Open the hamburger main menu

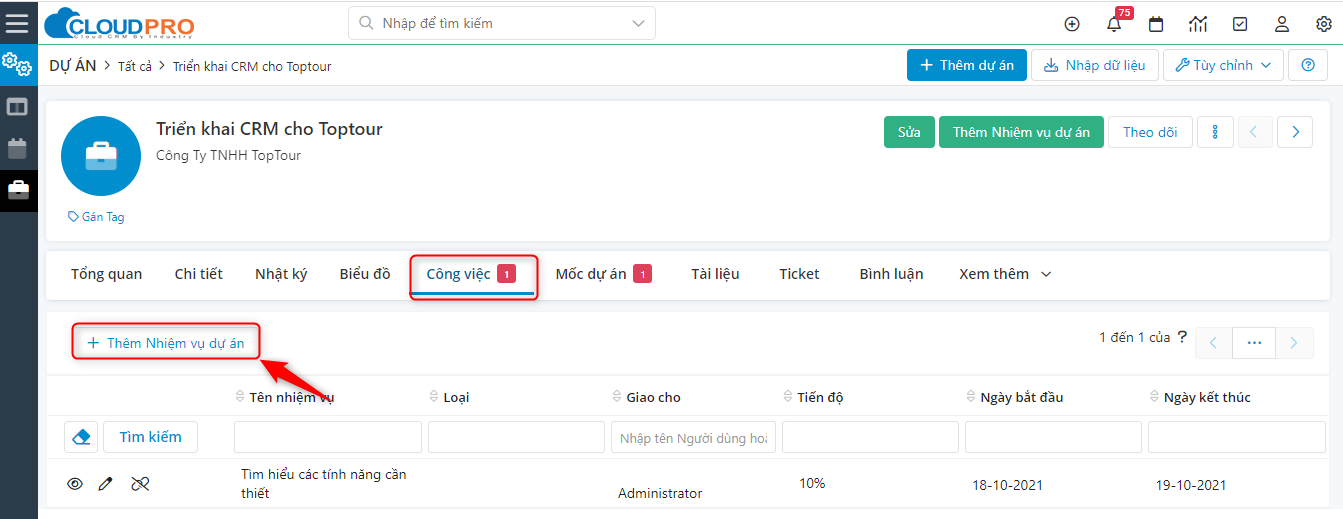tap(17, 23)
